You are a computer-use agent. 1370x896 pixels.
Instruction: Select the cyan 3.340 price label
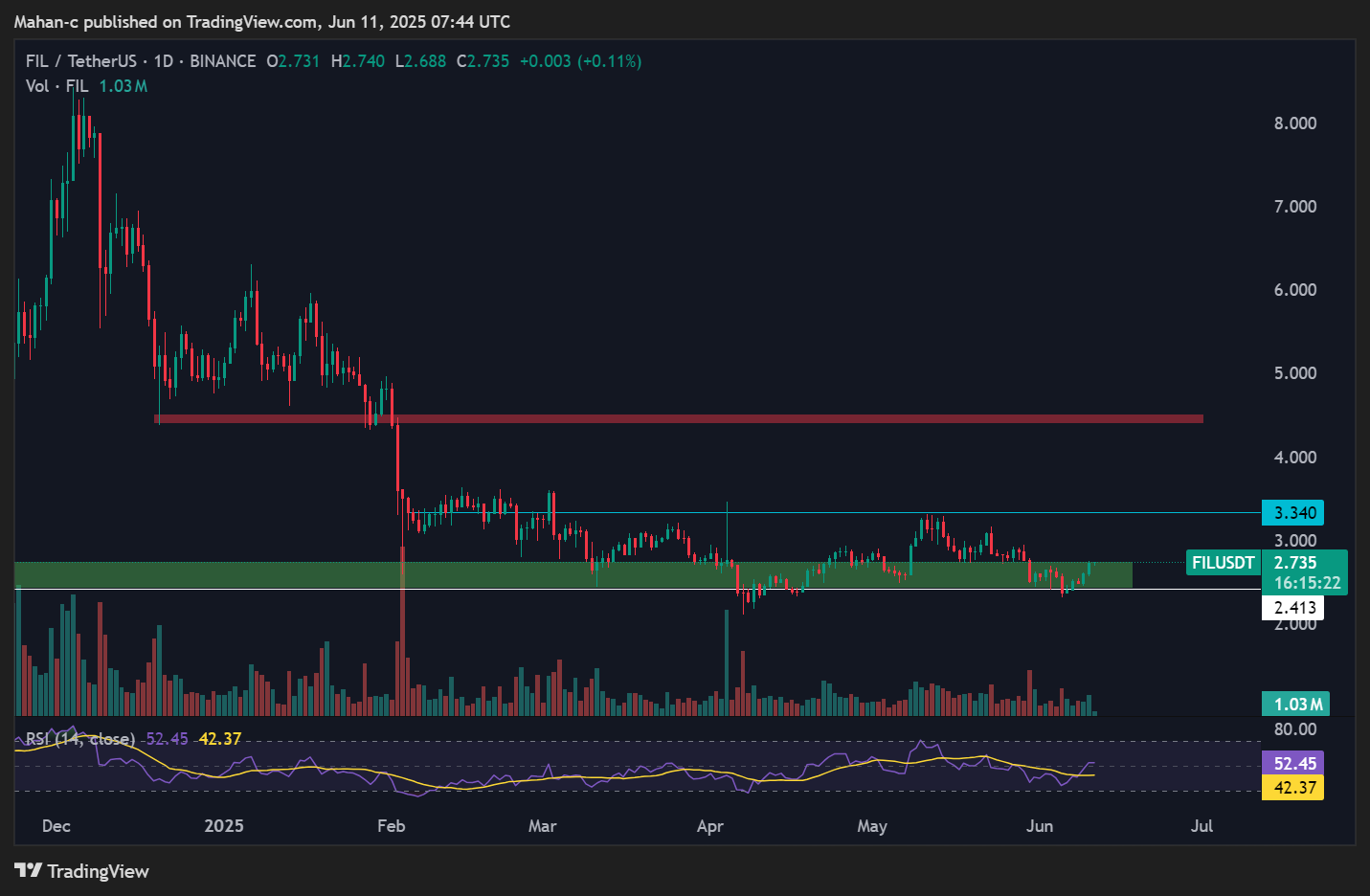pyautogui.click(x=1293, y=513)
